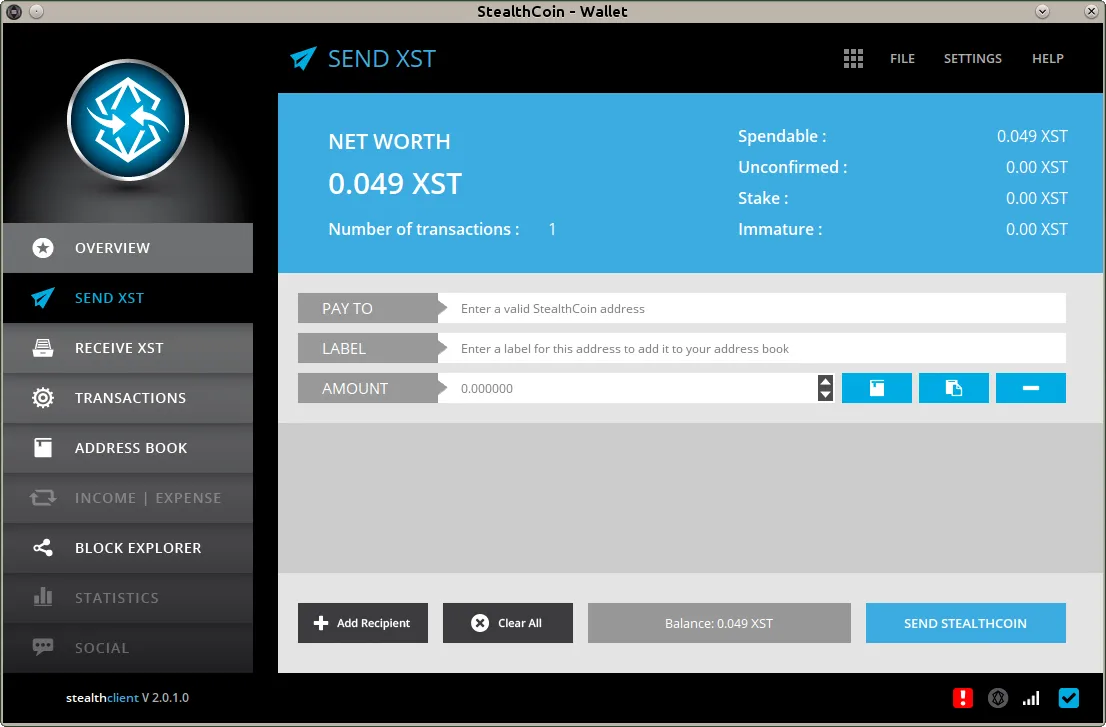Screen dimensions: 1106x727
Task: Open the HELP menu
Action: pyautogui.click(x=1047, y=59)
